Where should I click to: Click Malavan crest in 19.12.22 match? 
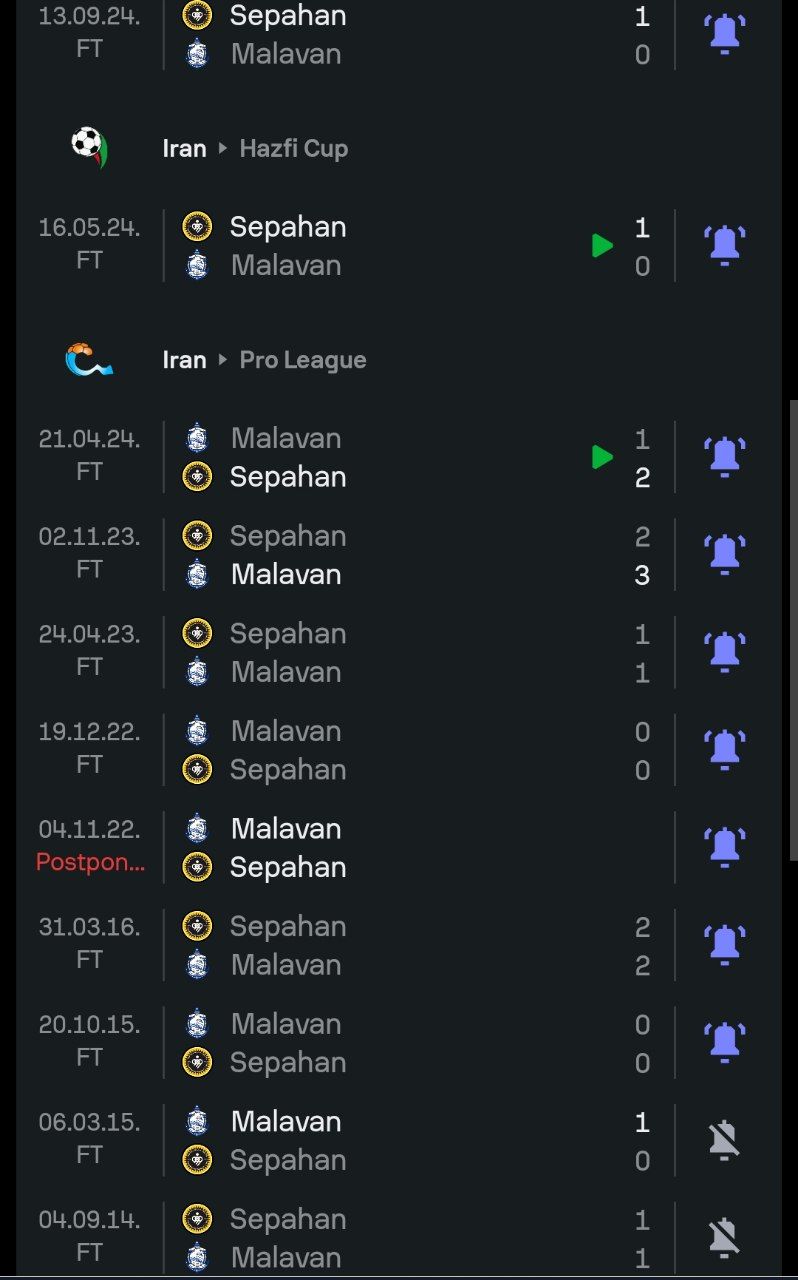tap(197, 731)
